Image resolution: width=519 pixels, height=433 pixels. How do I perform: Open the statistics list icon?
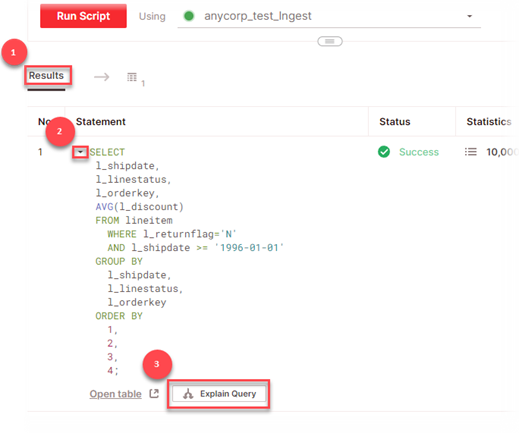470,152
